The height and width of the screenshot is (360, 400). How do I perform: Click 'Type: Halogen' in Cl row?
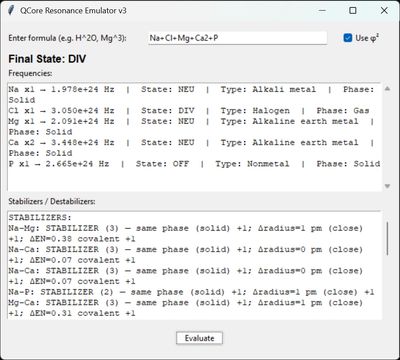(x=255, y=111)
